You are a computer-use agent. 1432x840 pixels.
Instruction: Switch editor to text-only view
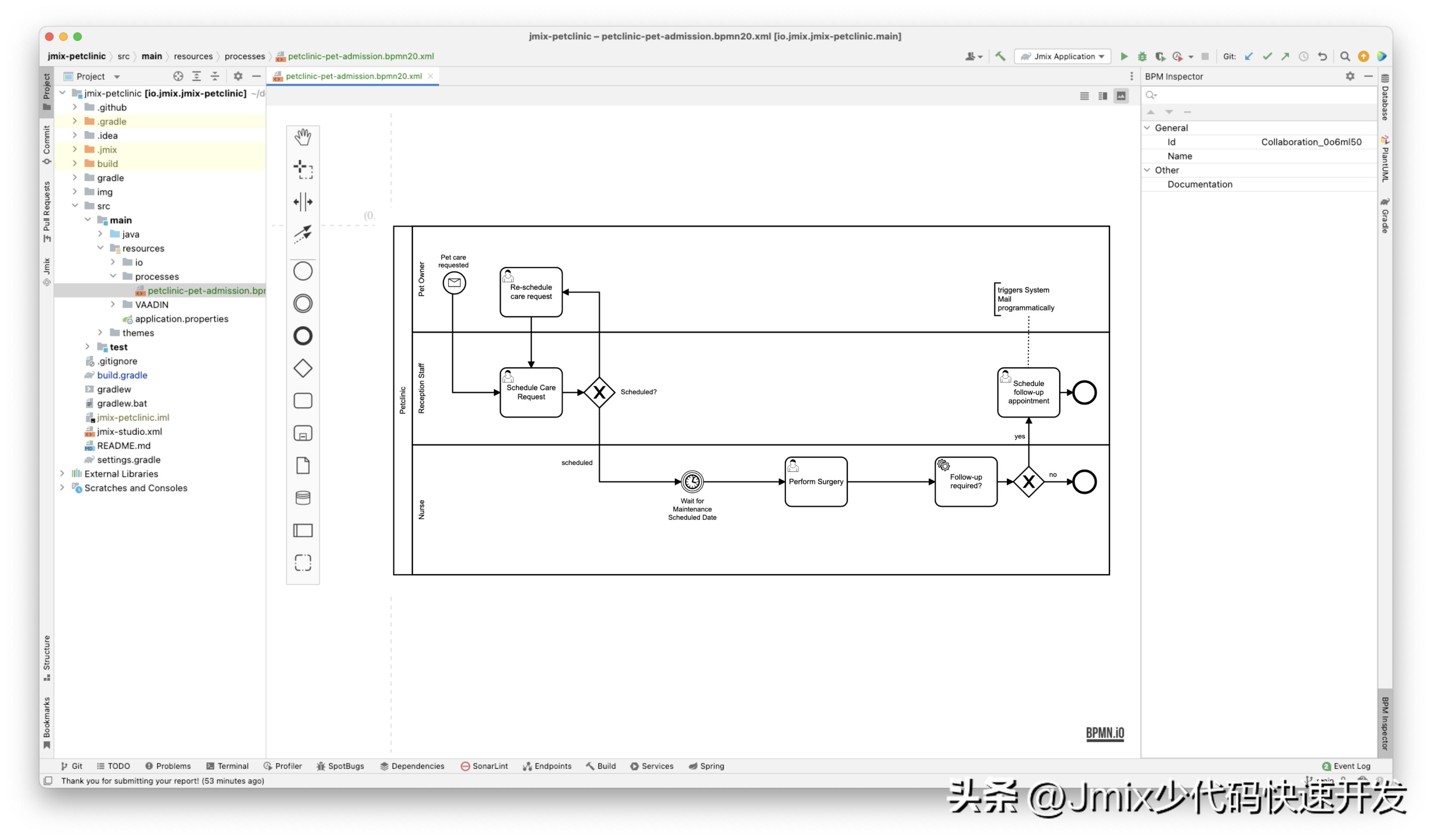(1084, 96)
